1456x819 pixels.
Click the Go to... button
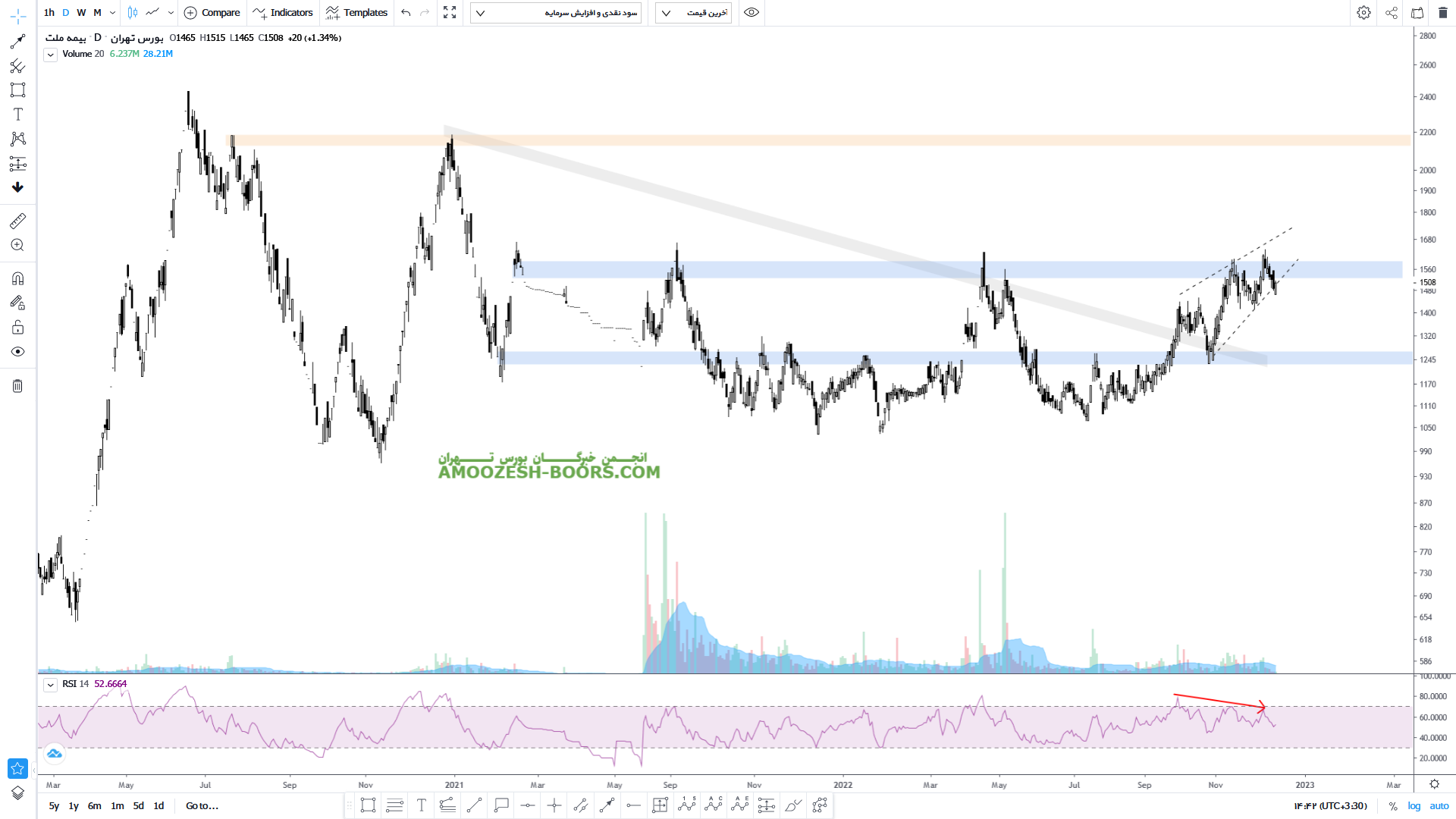tap(202, 806)
